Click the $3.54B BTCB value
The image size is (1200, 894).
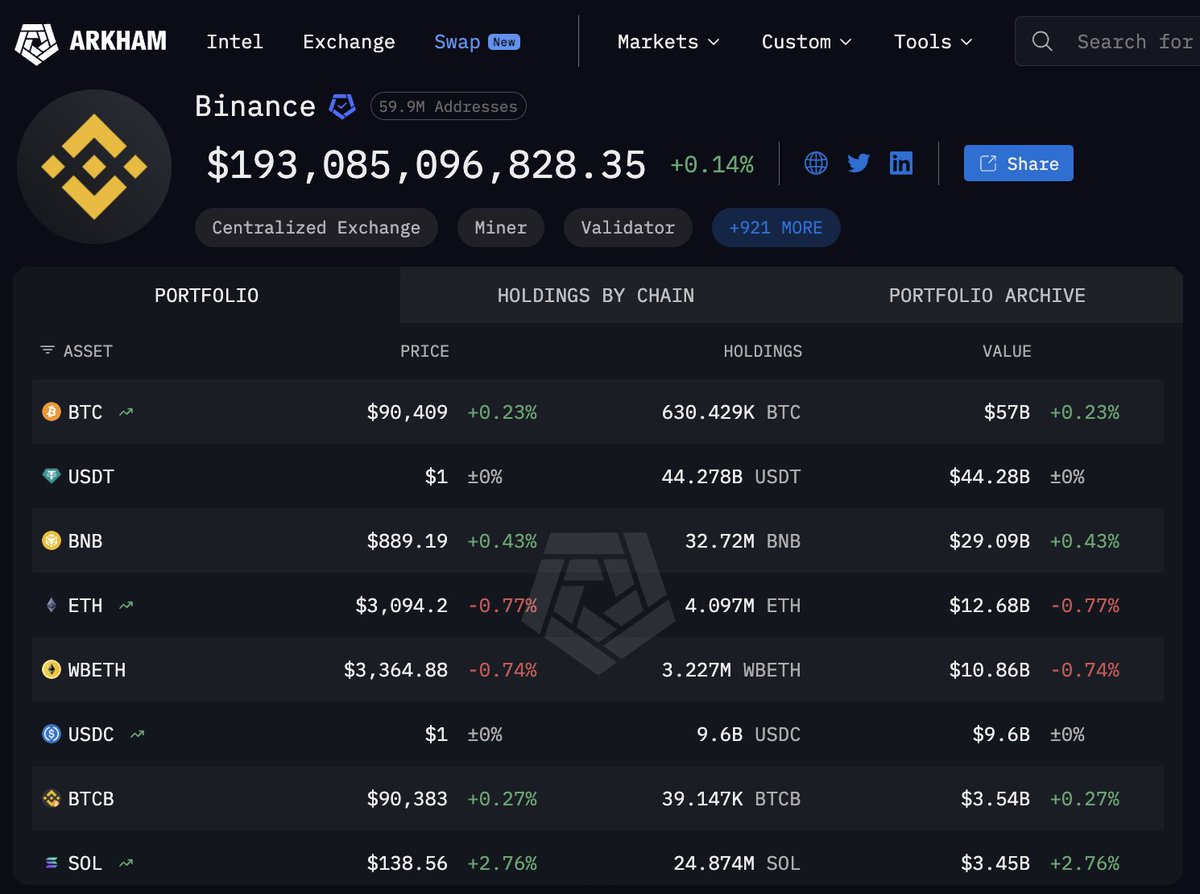point(996,798)
